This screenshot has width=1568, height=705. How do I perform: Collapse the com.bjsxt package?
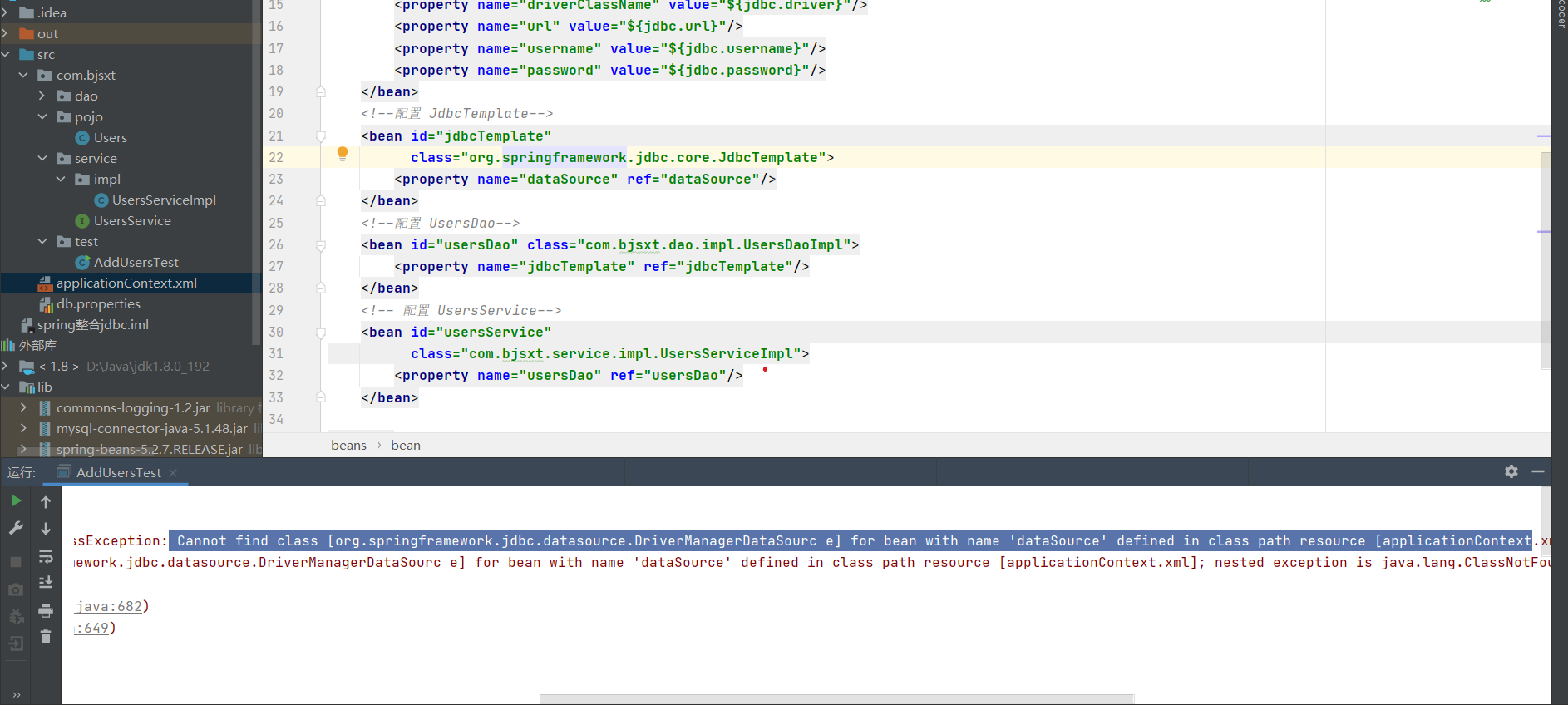tap(24, 75)
